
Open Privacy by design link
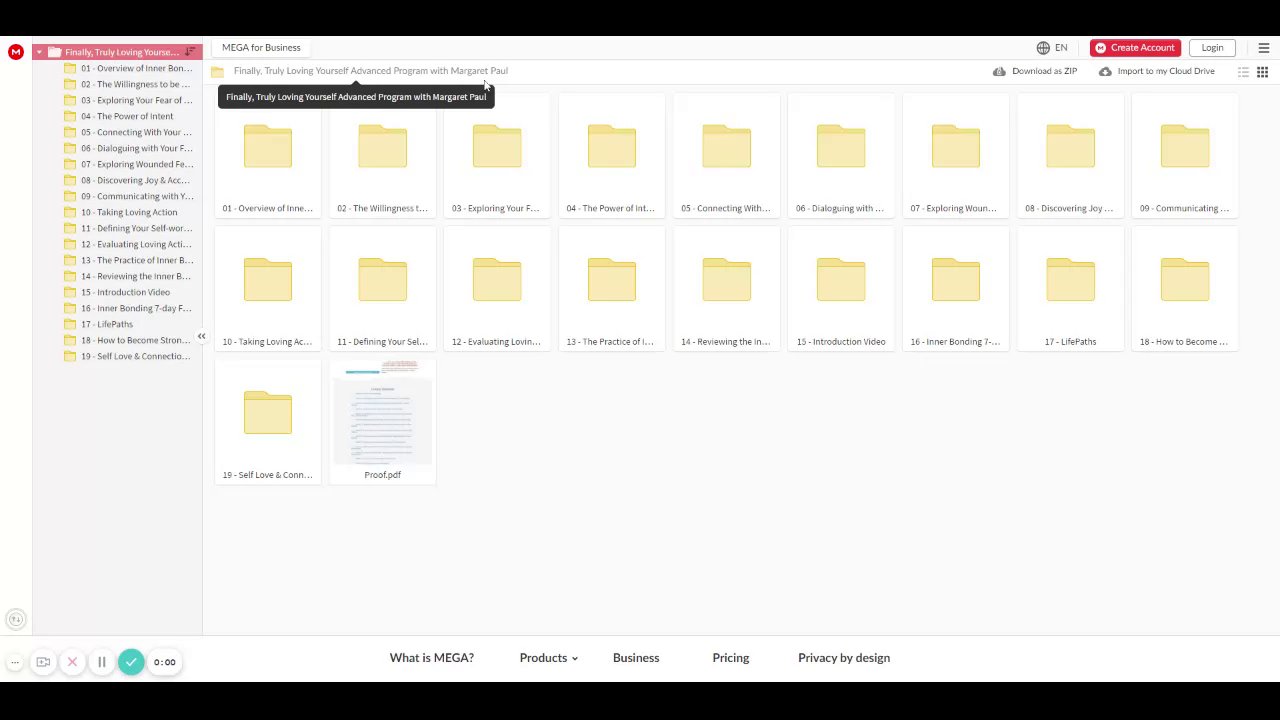pyautogui.click(x=844, y=658)
